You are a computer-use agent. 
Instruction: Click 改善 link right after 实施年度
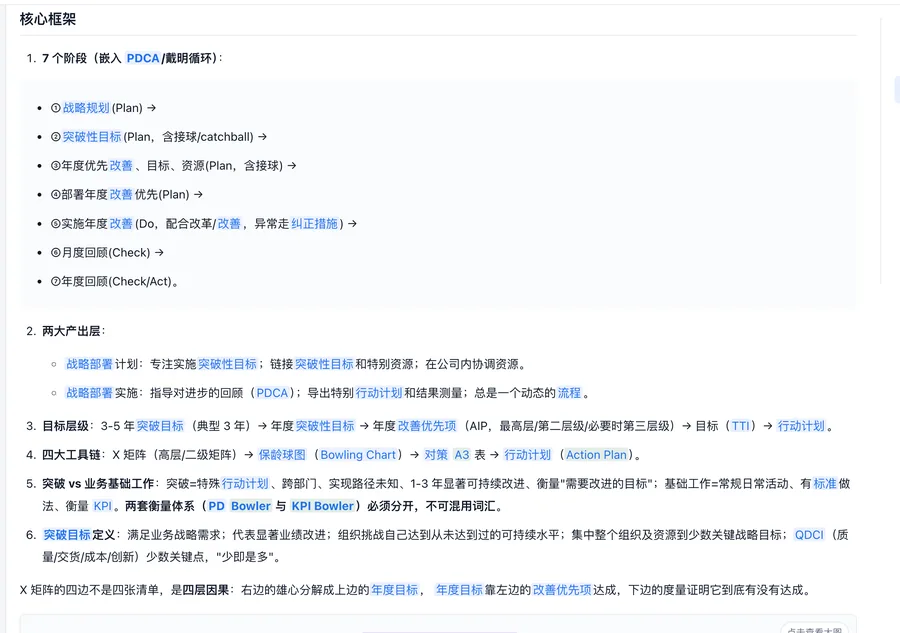tap(121, 224)
